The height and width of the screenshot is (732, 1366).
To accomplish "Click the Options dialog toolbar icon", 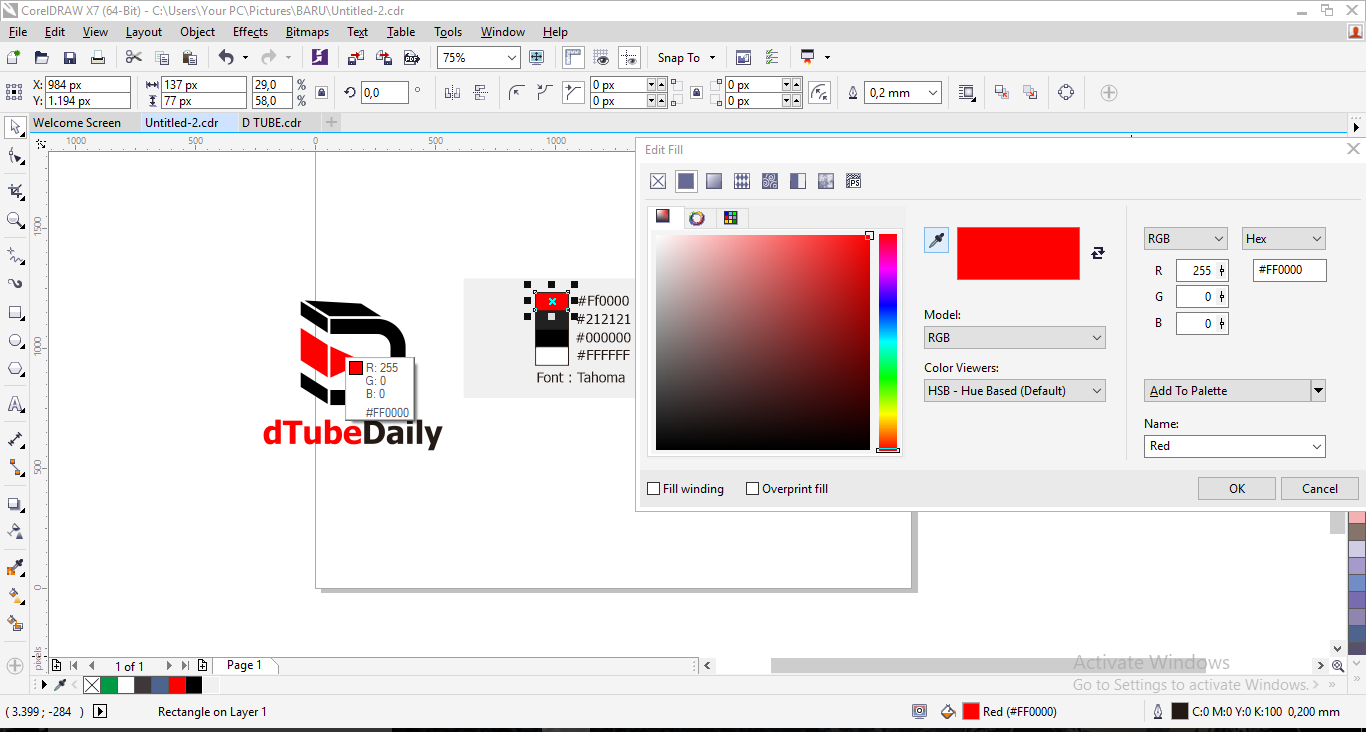I will click(x=771, y=58).
